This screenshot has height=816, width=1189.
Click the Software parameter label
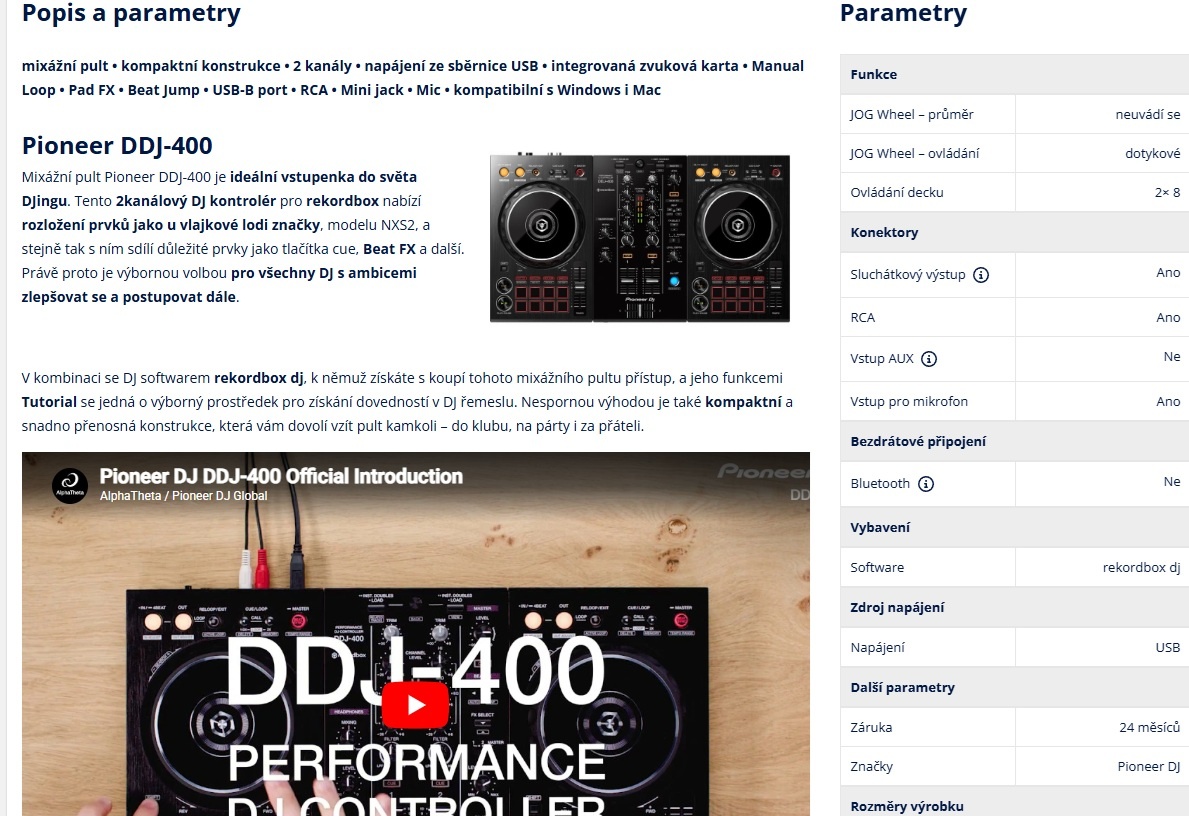877,567
